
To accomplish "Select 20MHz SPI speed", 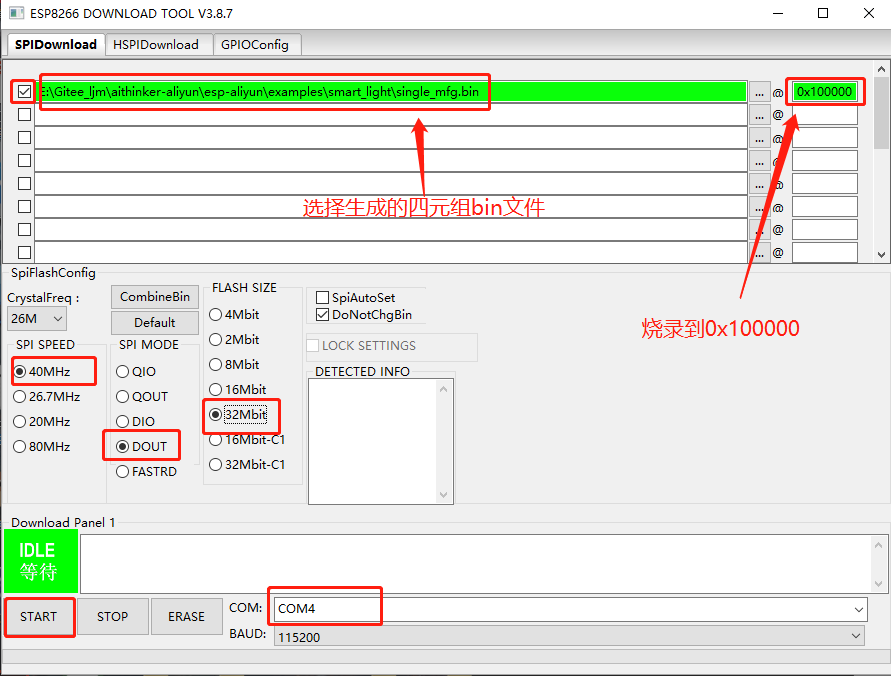I will tap(42, 422).
